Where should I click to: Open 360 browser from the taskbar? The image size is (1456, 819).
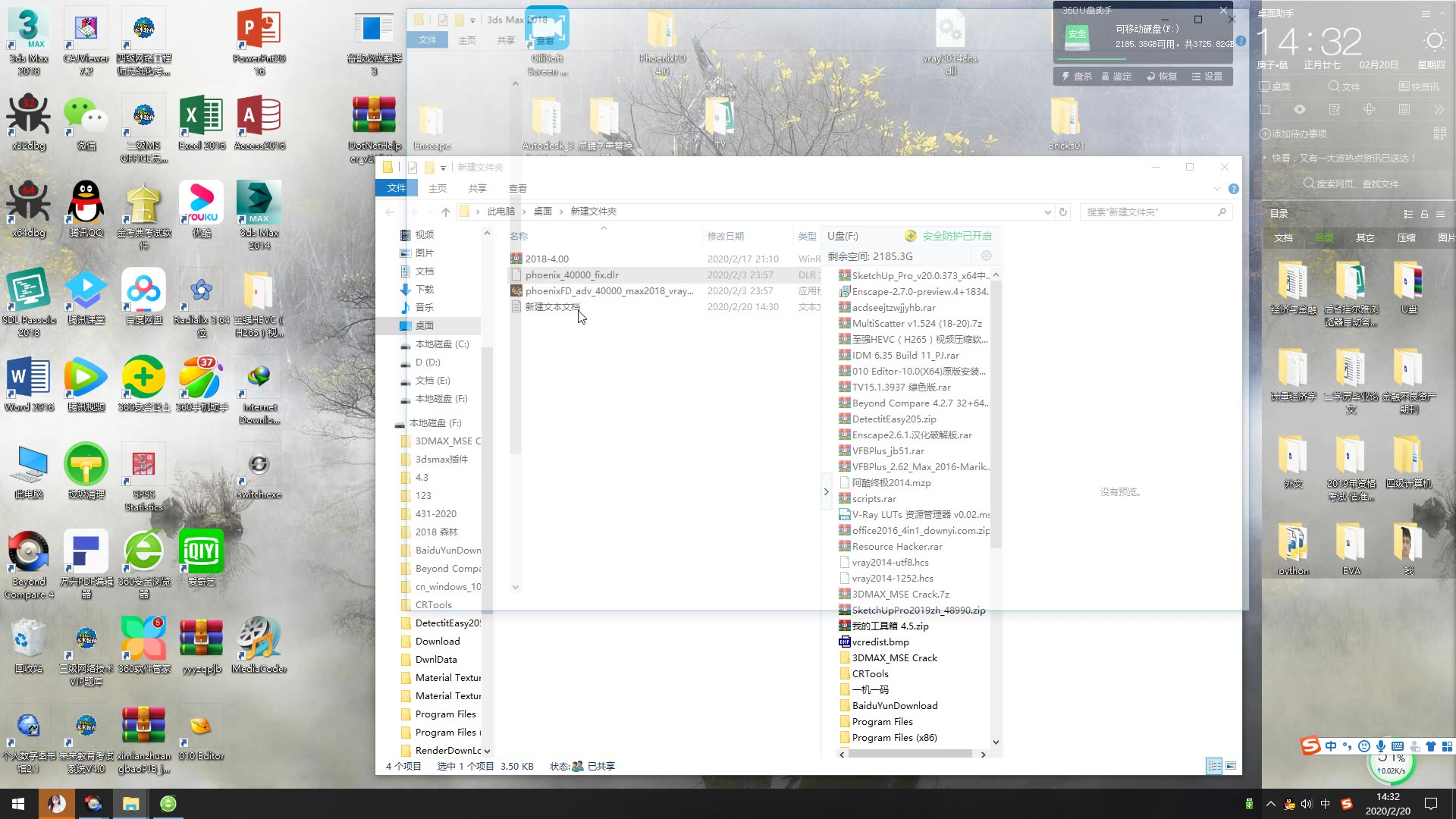click(x=168, y=804)
